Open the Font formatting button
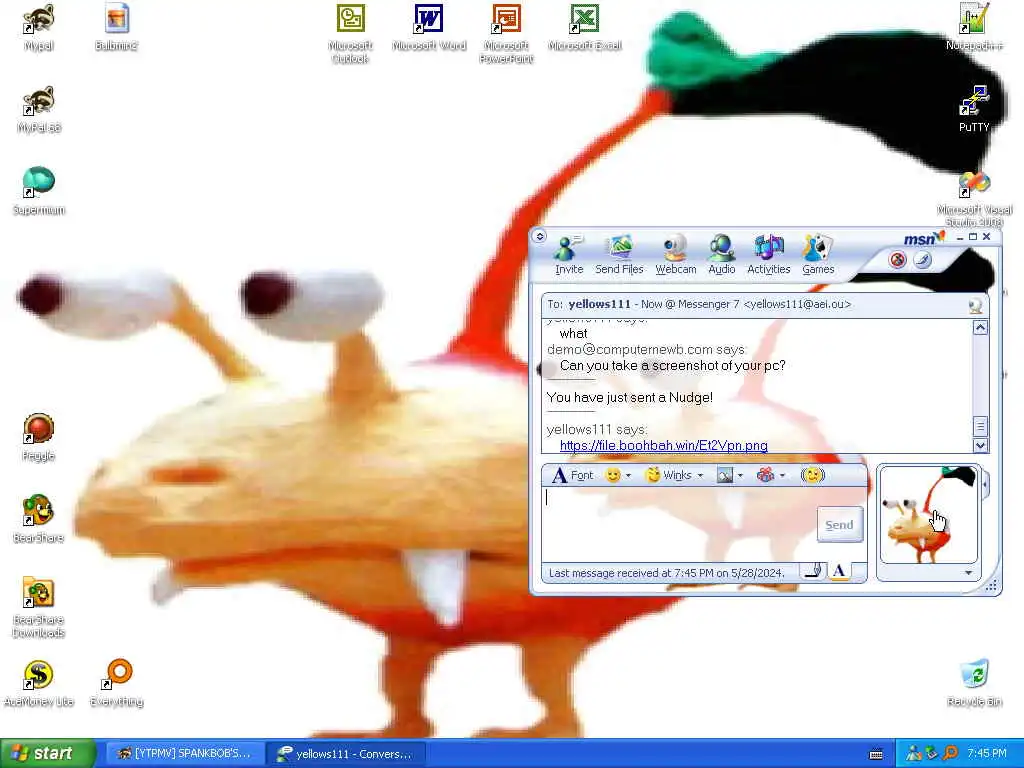Screen dimensions: 1024x768 [x=573, y=475]
